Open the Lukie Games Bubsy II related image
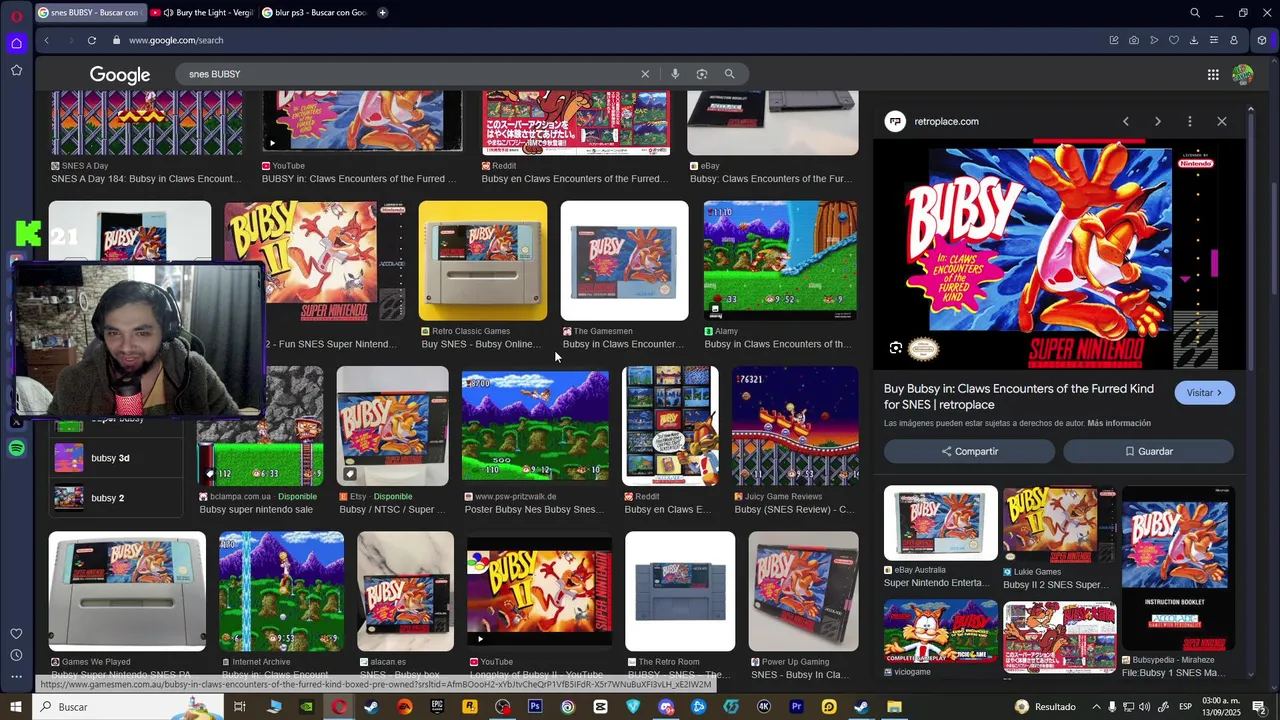The image size is (1280, 720). pyautogui.click(x=1059, y=524)
